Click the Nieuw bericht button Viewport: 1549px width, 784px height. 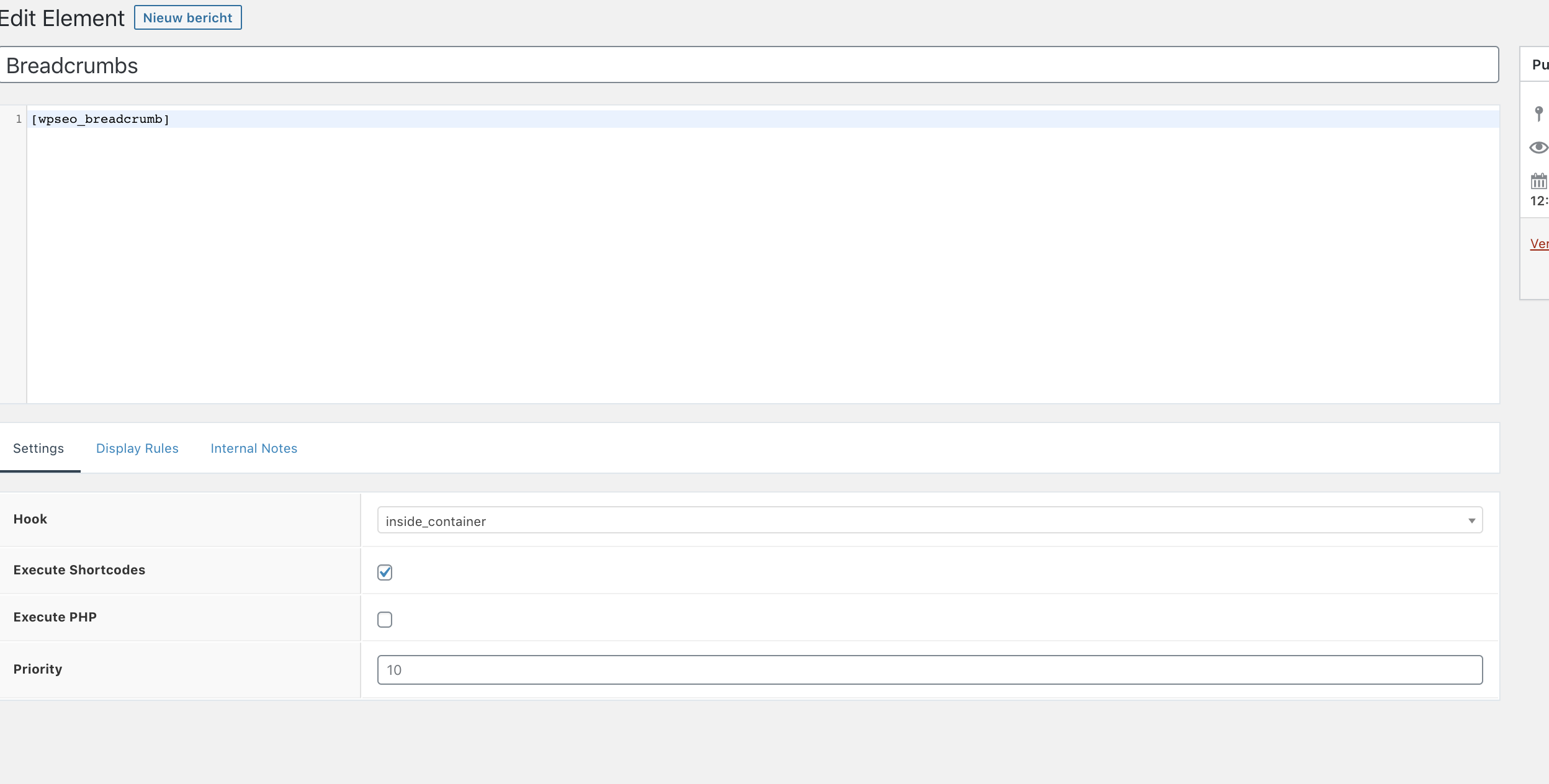pos(187,18)
